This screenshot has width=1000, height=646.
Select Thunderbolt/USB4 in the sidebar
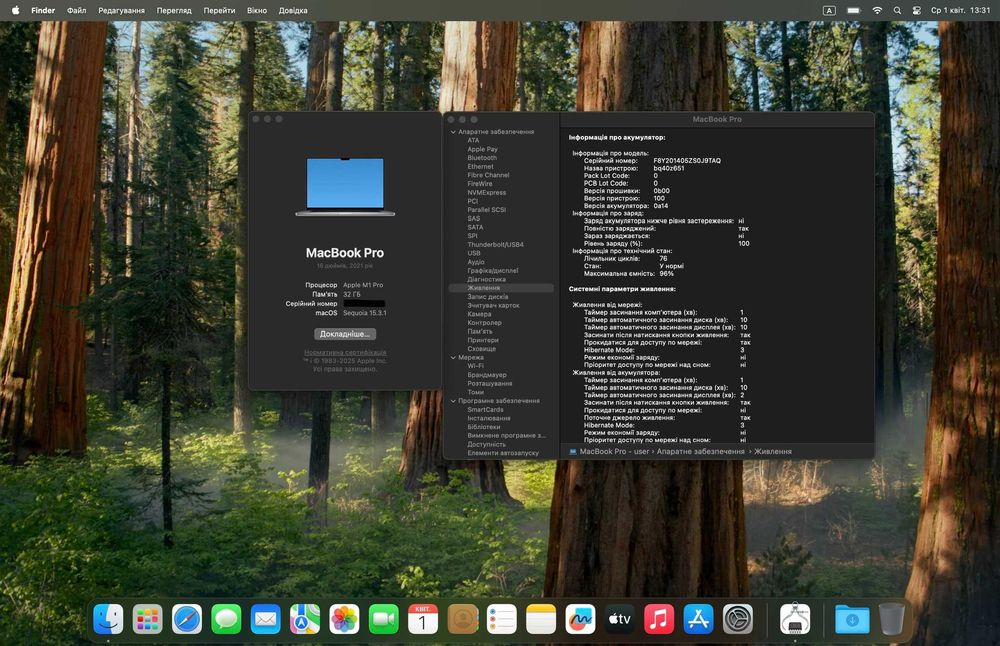coord(496,245)
